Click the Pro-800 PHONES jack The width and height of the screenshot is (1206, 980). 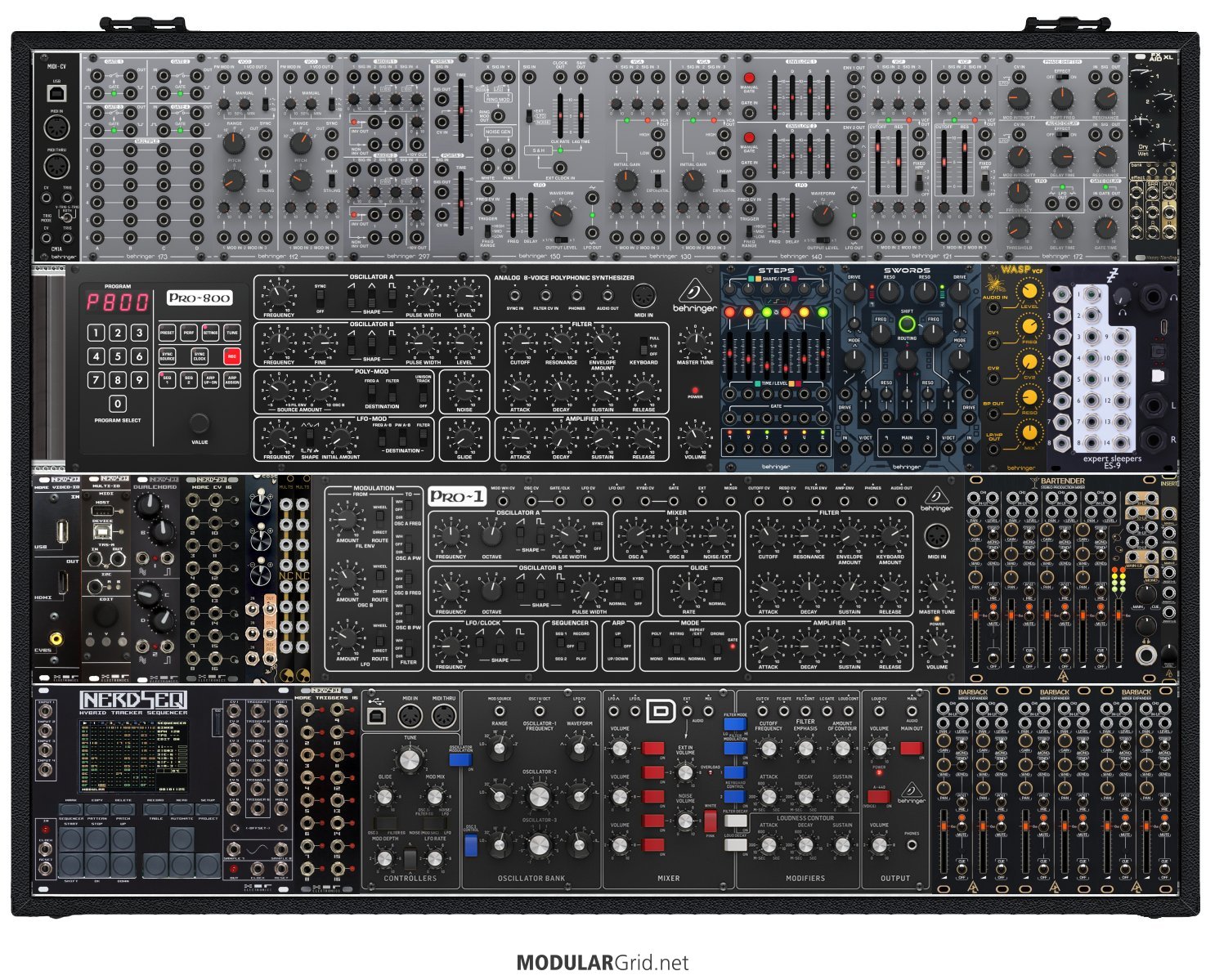click(576, 295)
